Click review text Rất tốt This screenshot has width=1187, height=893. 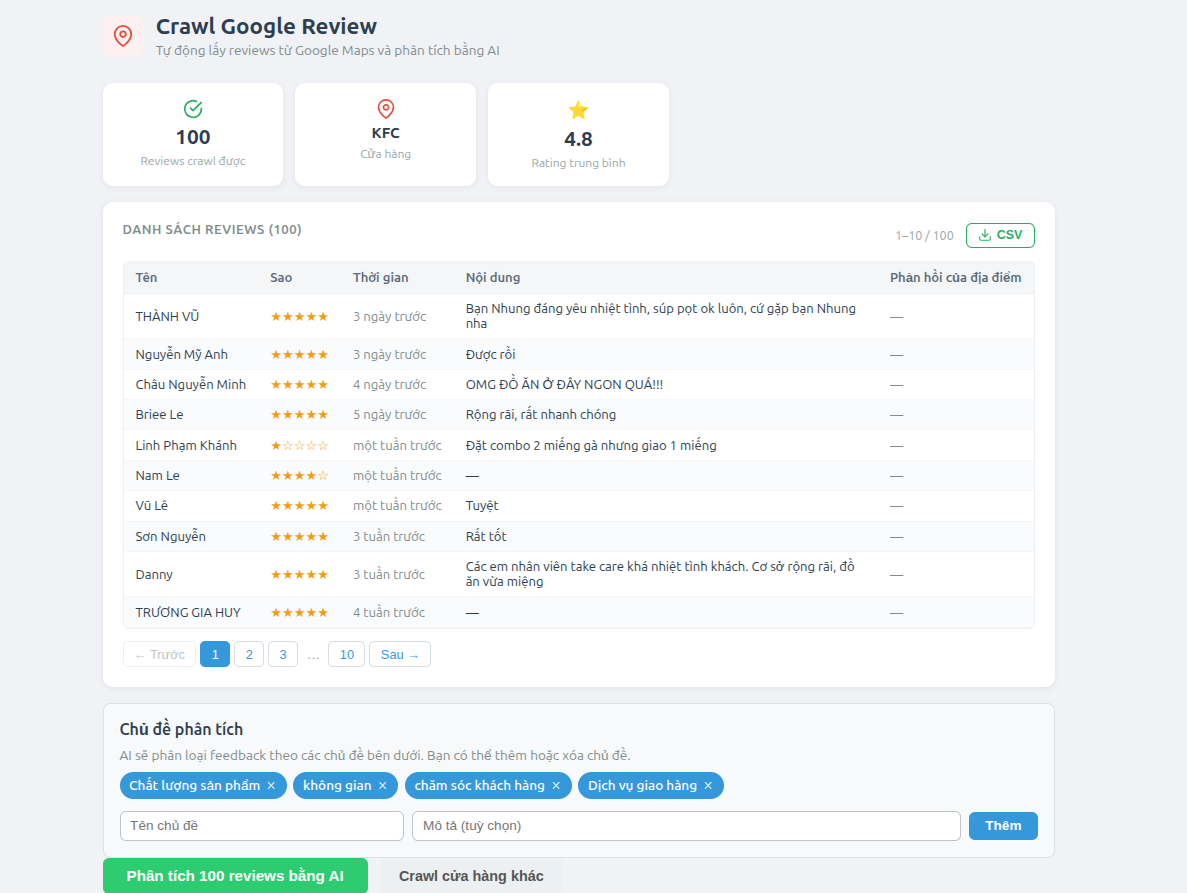[x=486, y=537]
